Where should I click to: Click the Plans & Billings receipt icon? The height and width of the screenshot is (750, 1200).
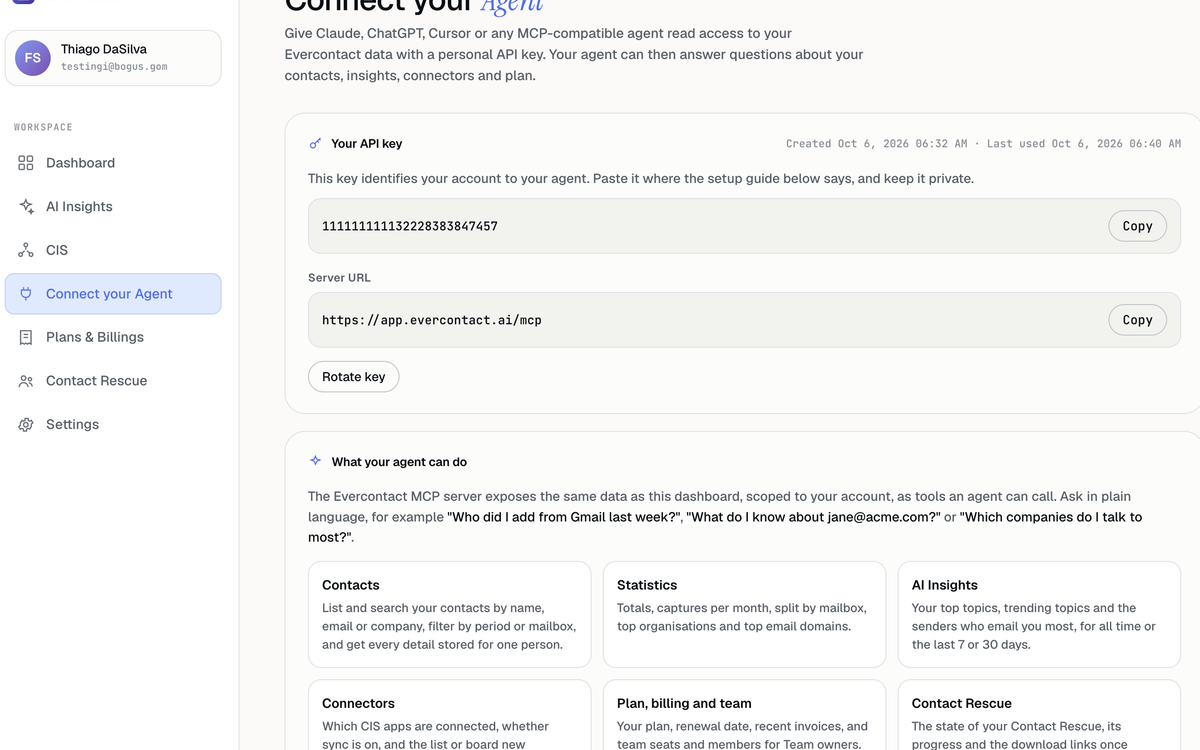pyautogui.click(x=26, y=337)
